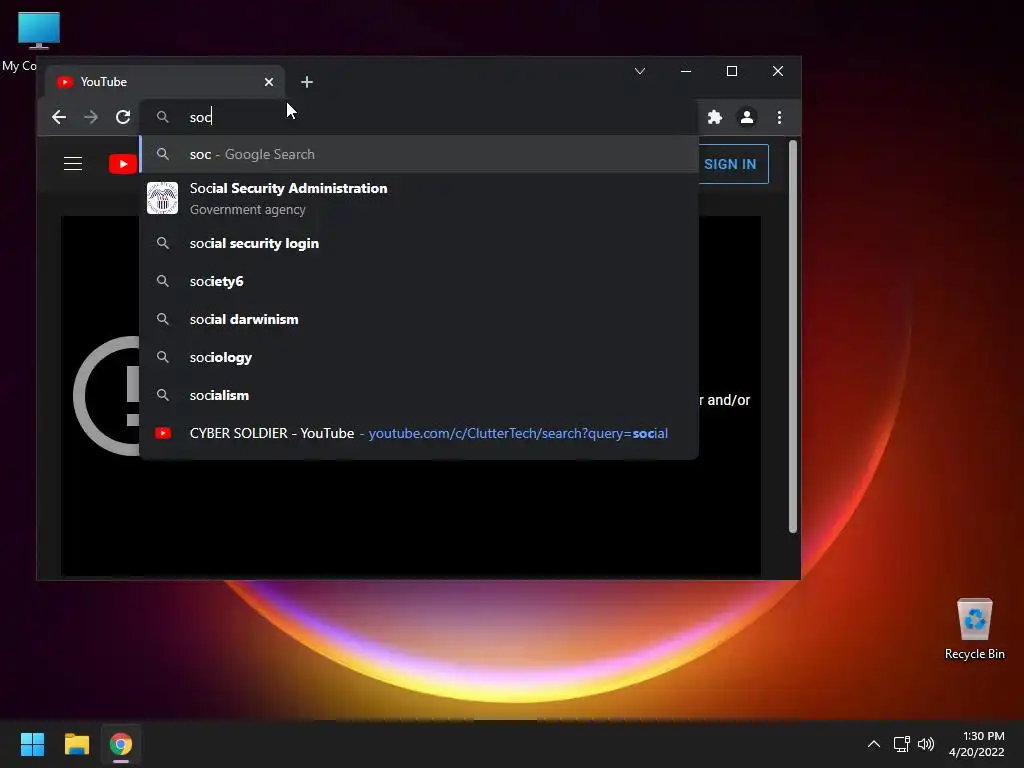Open the tab search chevron
This screenshot has width=1024, height=768.
coord(640,71)
